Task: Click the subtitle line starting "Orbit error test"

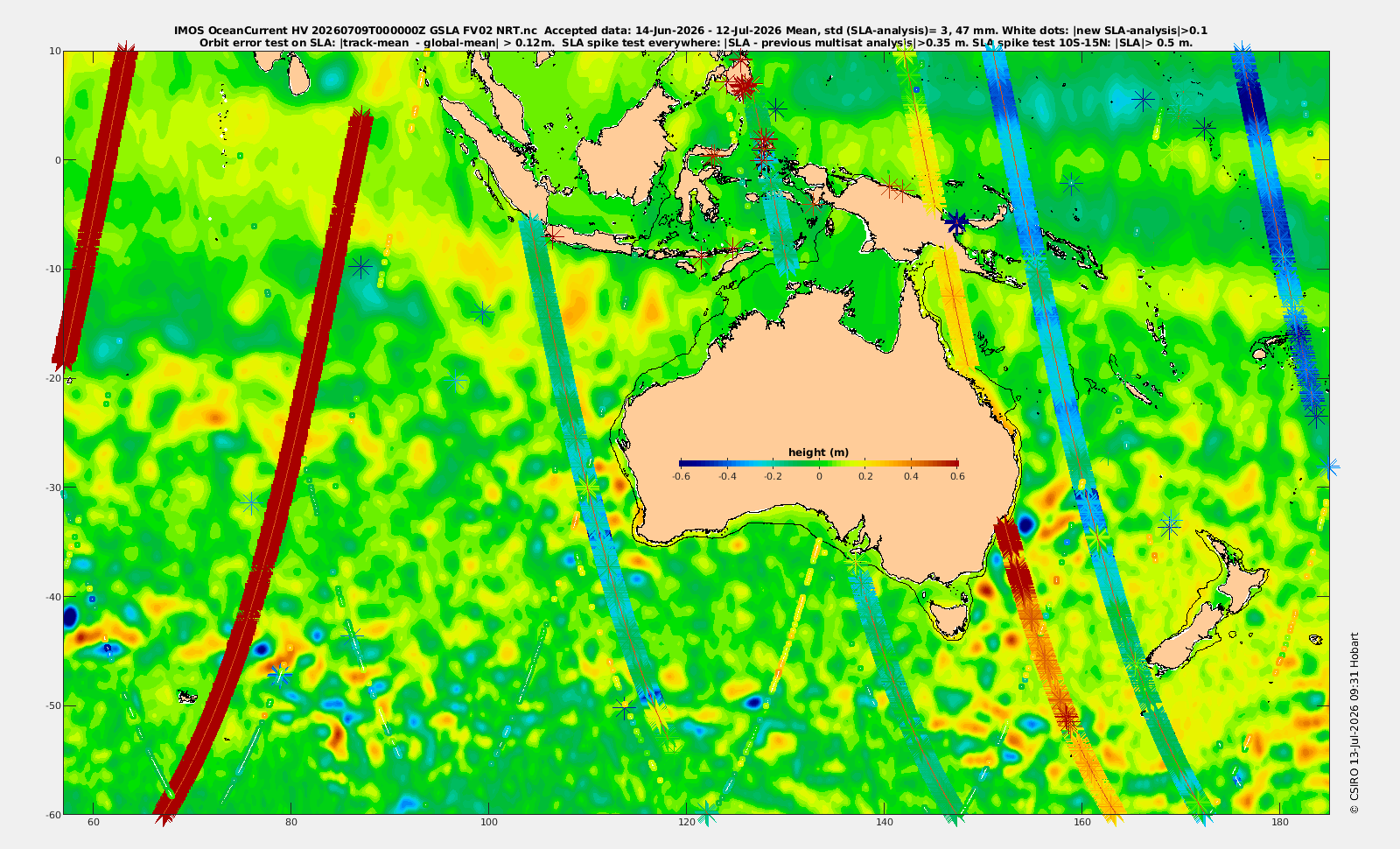Action: (696, 42)
